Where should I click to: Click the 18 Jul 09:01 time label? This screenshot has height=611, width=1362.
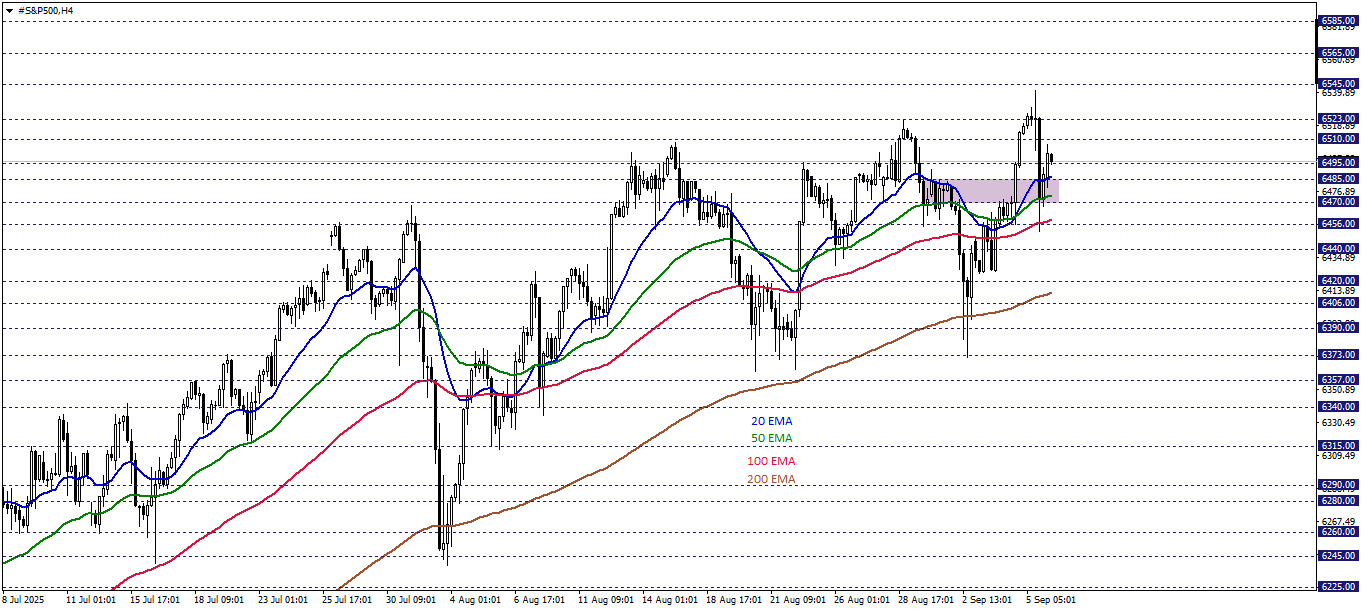pos(217,600)
